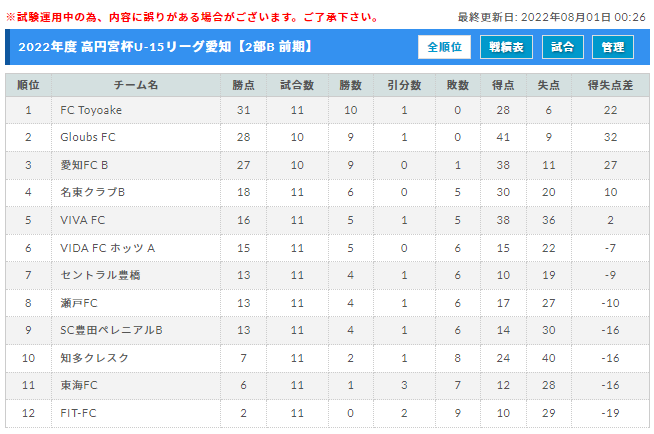654x434 pixels.
Task: Switch to the 戦績表 tab
Action: 506,47
